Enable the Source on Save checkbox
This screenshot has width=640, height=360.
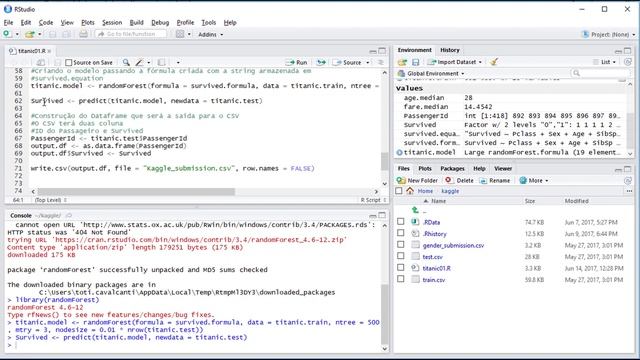pos(69,62)
